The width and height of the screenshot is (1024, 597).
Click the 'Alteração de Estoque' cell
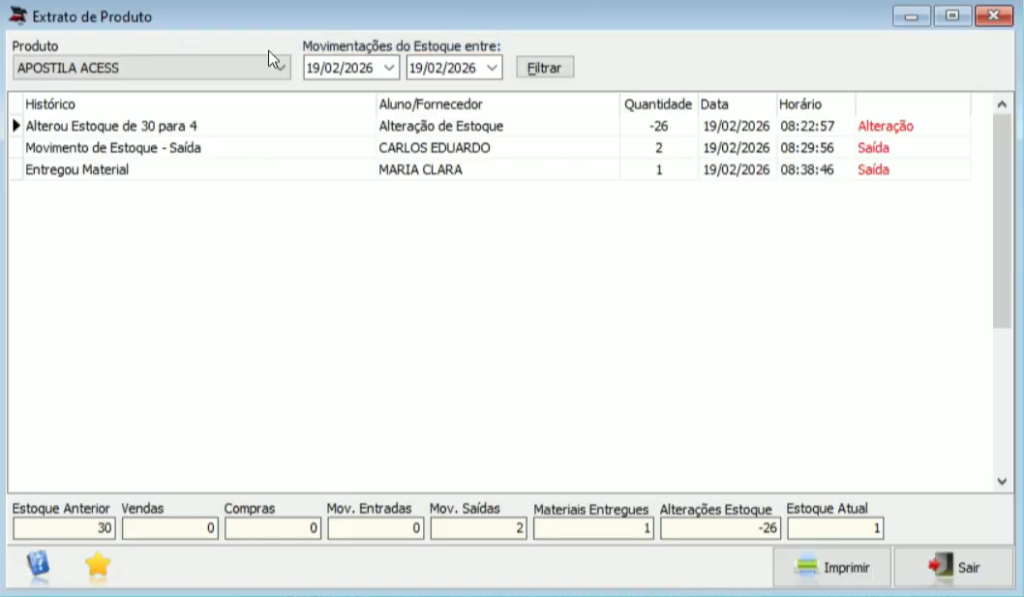pyautogui.click(x=498, y=125)
